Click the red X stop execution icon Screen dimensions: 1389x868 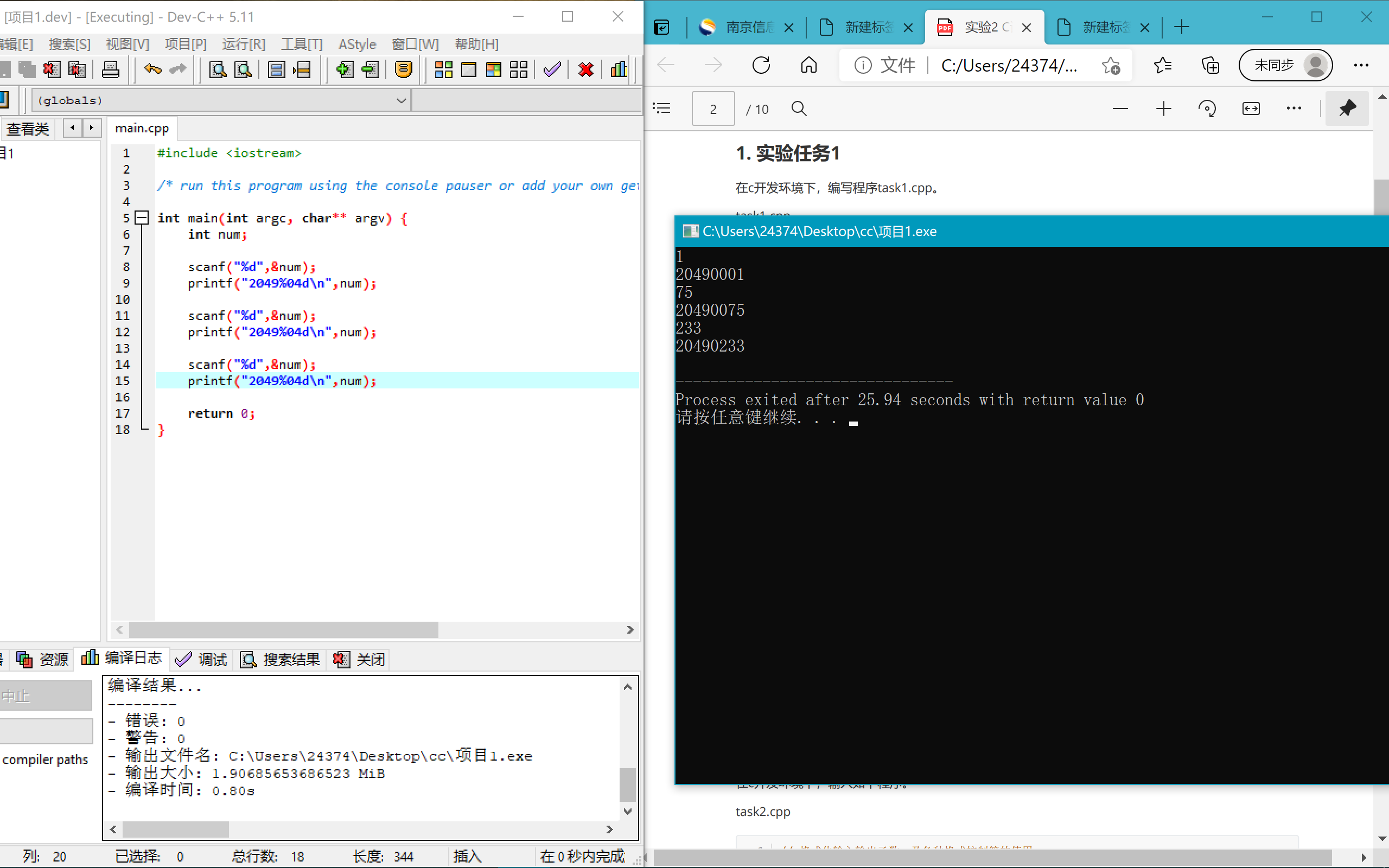click(585, 69)
